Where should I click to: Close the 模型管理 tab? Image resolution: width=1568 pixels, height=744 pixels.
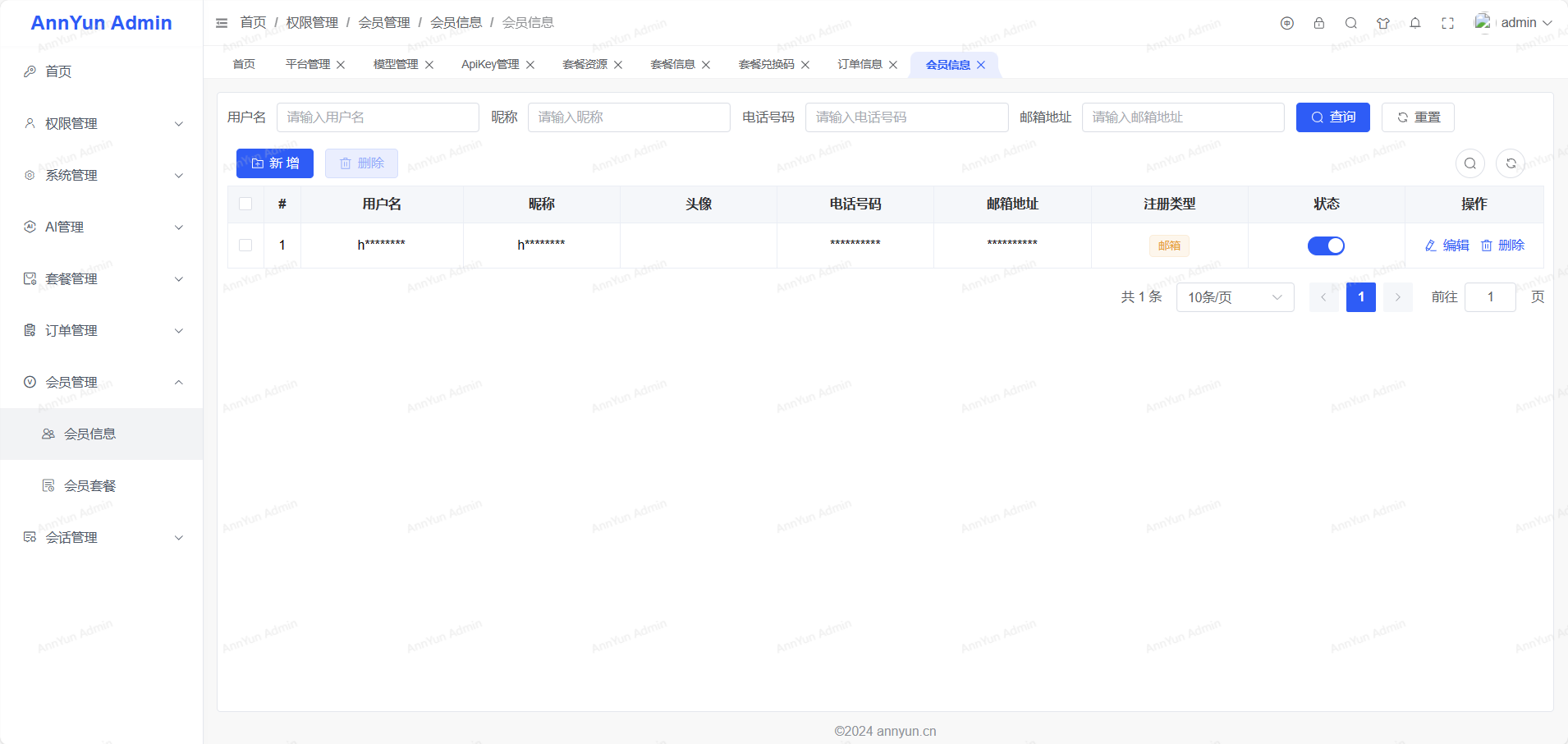(x=429, y=65)
